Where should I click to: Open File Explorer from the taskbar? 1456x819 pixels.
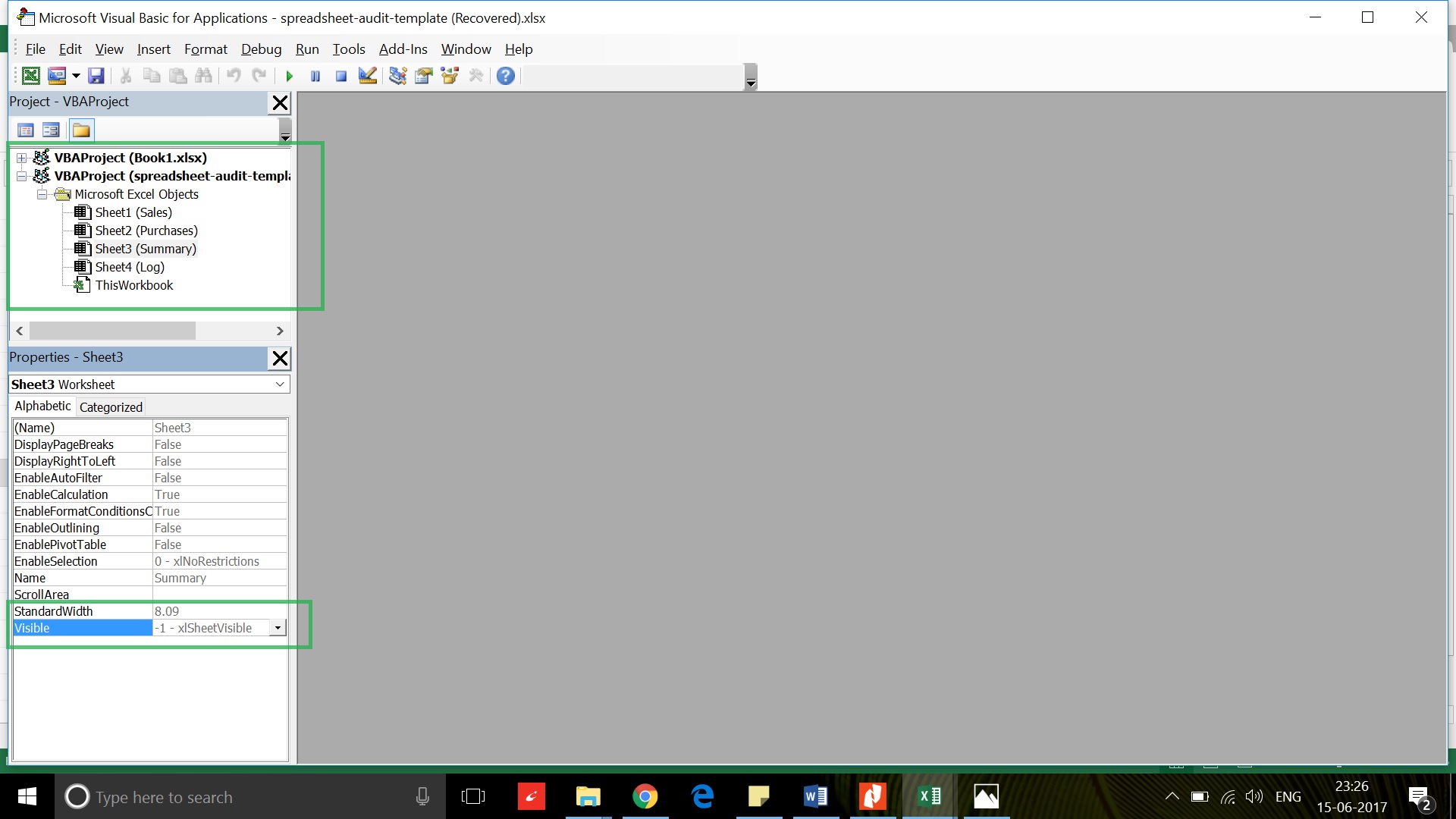pos(588,796)
